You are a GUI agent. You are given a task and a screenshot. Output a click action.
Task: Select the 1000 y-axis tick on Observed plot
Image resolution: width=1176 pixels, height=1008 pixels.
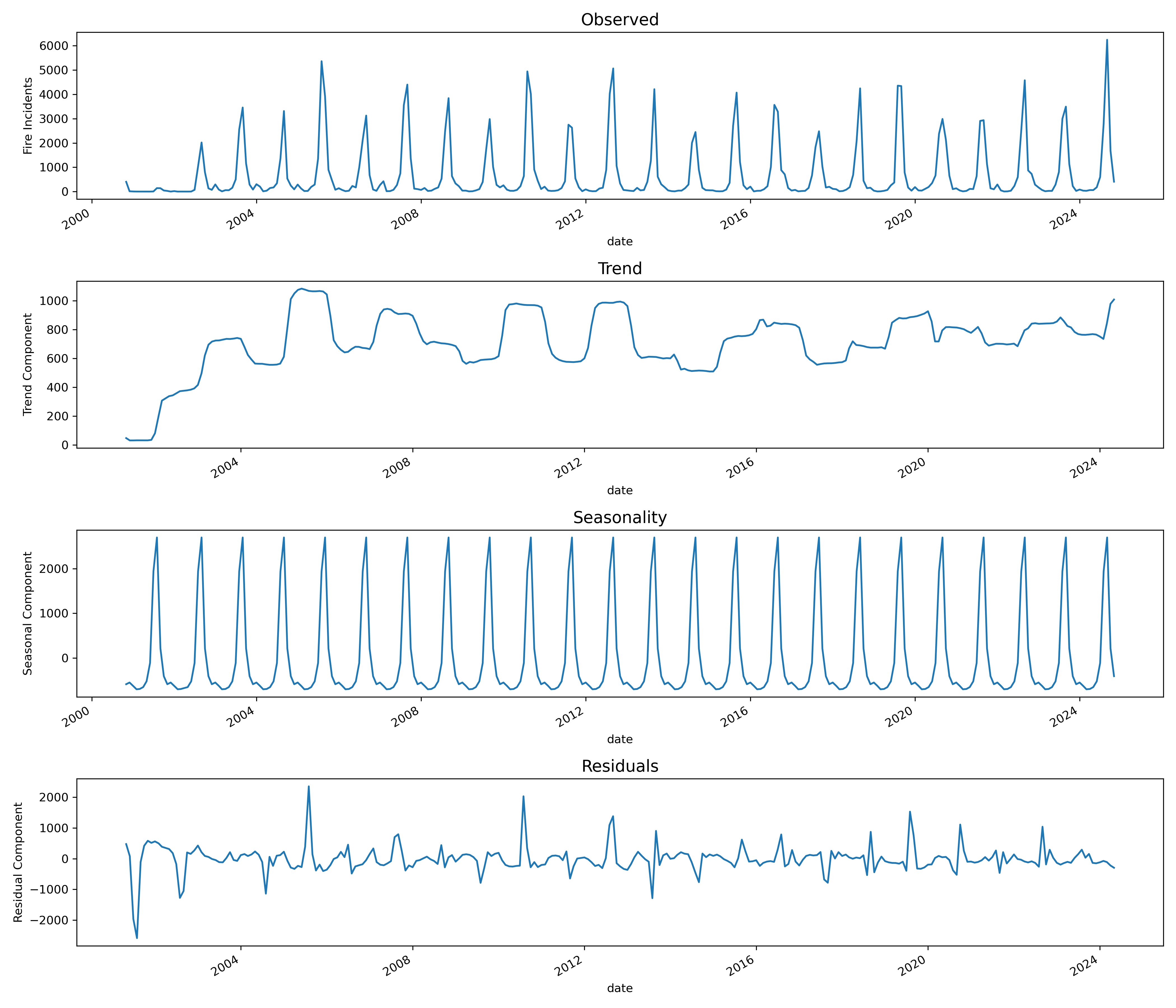pos(53,167)
